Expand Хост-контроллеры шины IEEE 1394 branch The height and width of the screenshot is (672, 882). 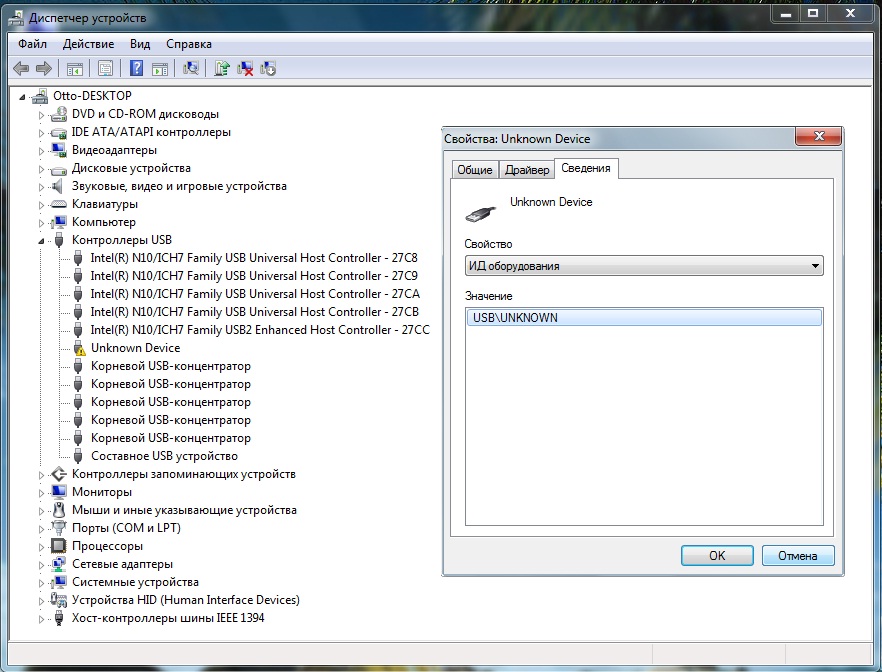[41, 619]
